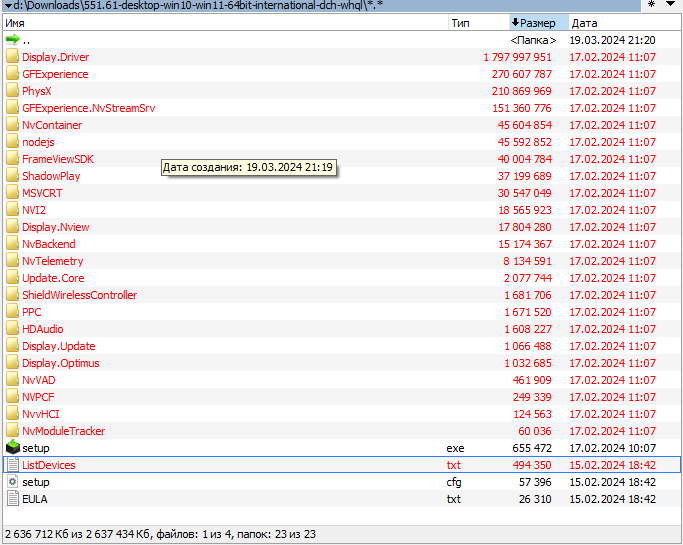Click the MSVCRT folder icon
The image size is (683, 545).
(x=13, y=193)
